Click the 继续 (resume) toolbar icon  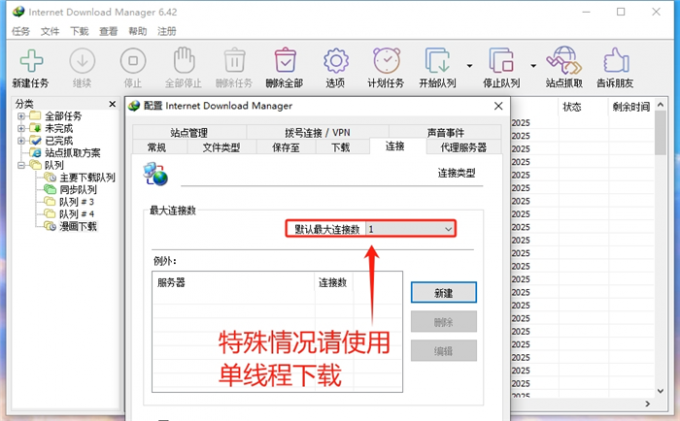(82, 60)
